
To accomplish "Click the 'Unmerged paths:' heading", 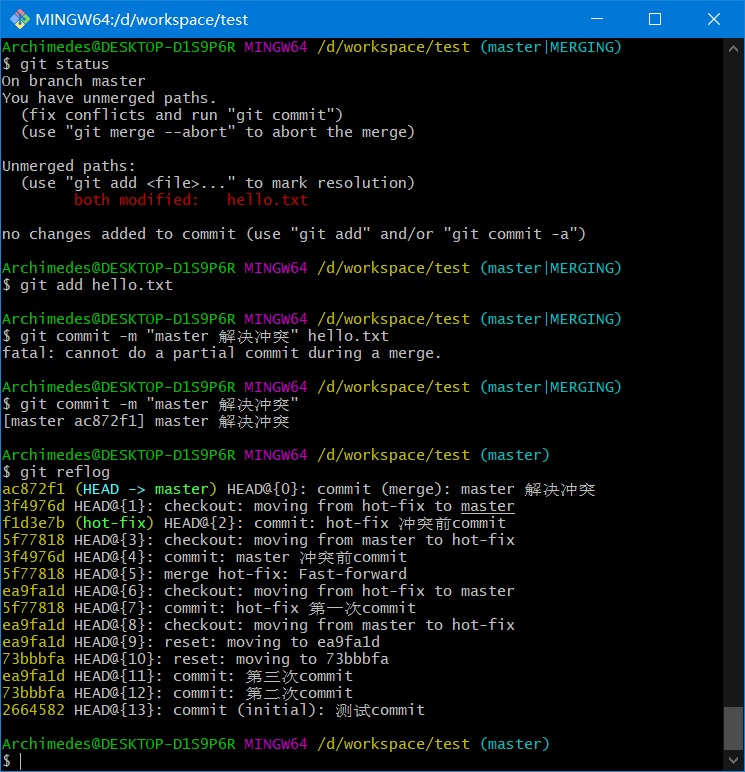I will [x=69, y=166].
